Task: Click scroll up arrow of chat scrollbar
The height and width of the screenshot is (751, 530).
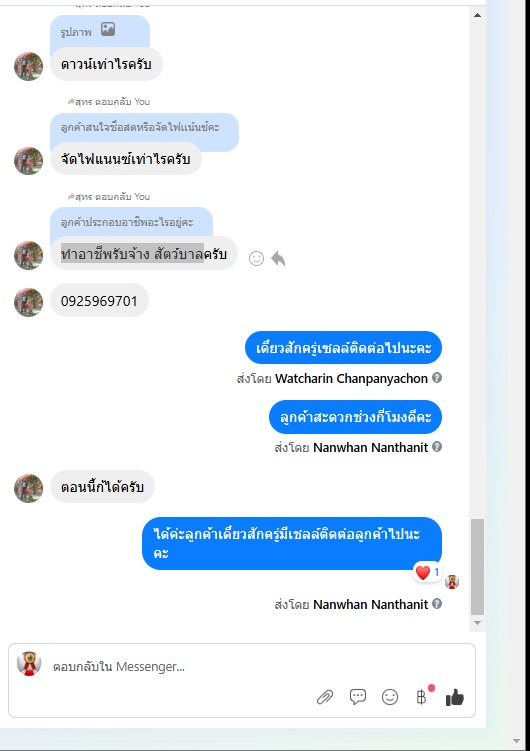Action: pyautogui.click(x=477, y=15)
